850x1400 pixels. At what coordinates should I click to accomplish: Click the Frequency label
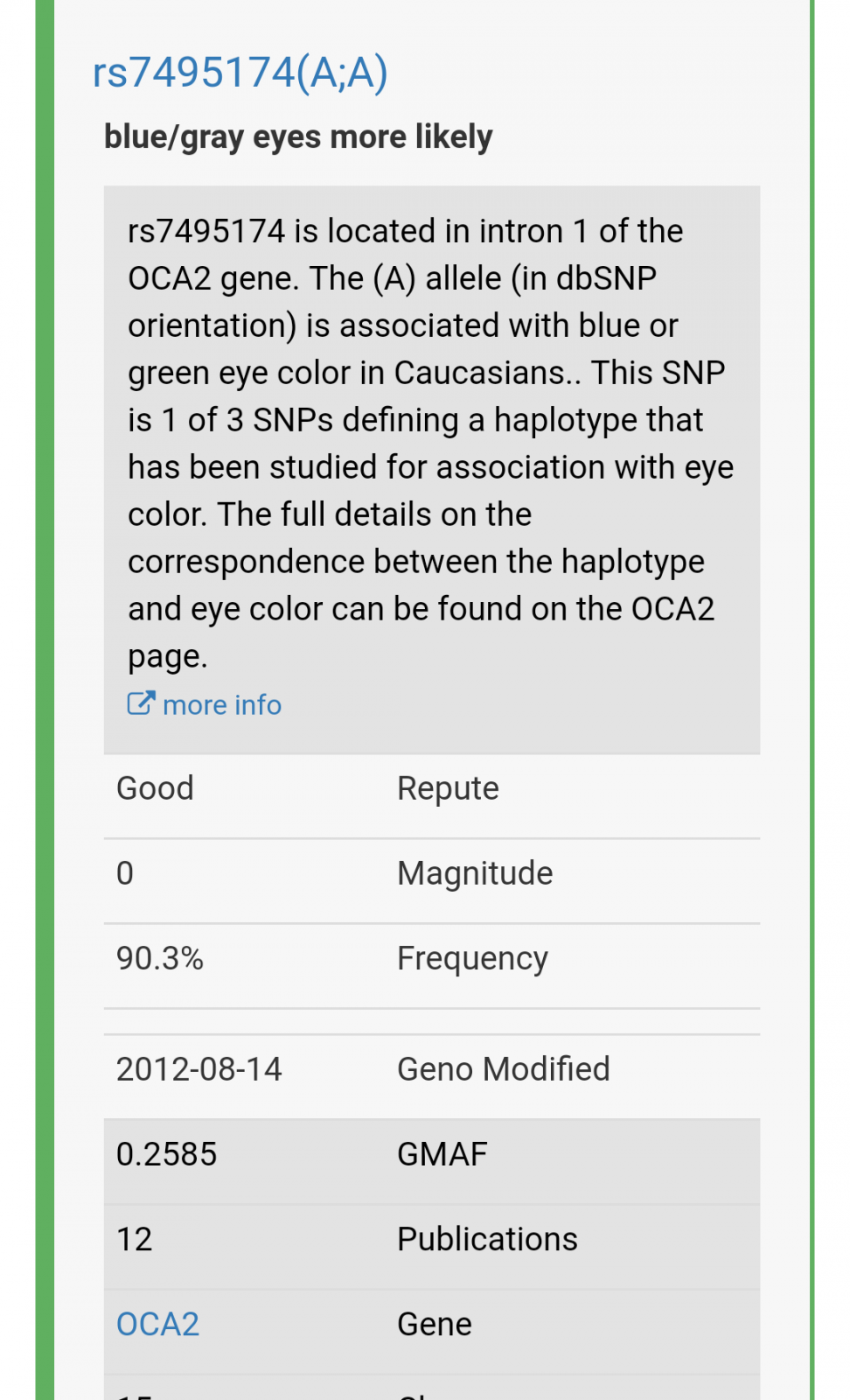click(x=472, y=958)
